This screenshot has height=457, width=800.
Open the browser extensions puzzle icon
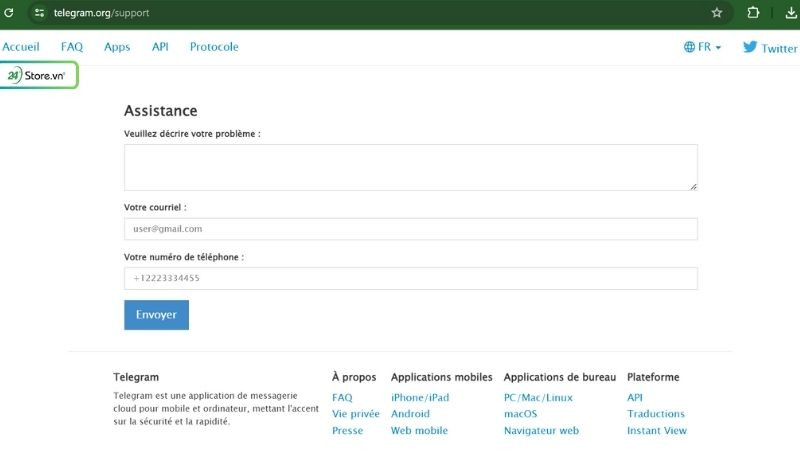[754, 13]
